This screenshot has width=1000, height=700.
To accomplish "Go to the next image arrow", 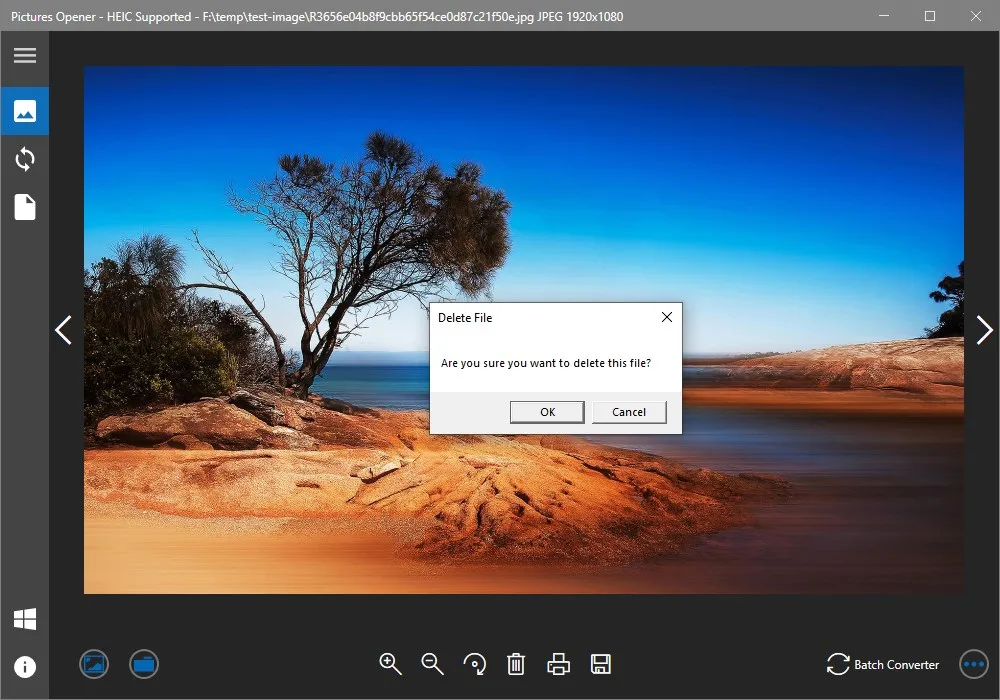I will point(984,330).
